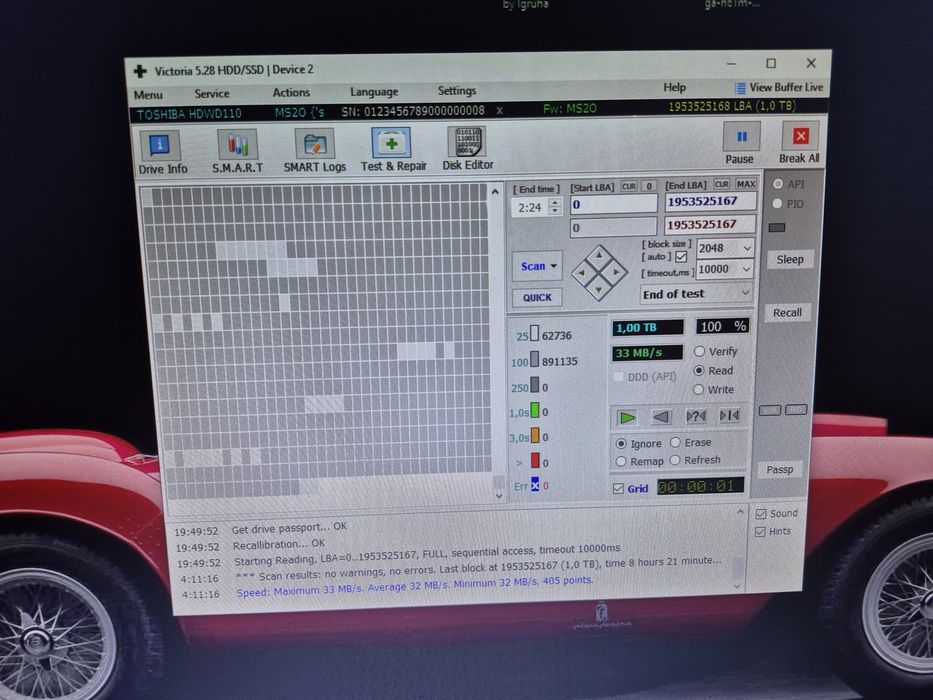Click the diamond navigation pad right arrow

pos(617,272)
